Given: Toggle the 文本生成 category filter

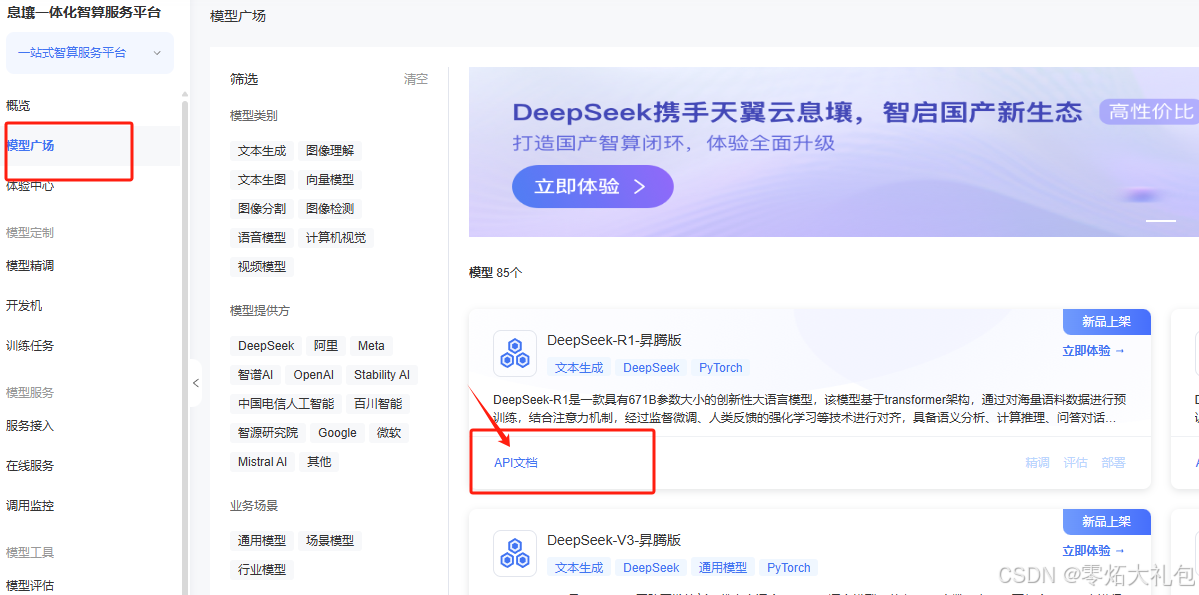Looking at the screenshot, I should pos(262,151).
